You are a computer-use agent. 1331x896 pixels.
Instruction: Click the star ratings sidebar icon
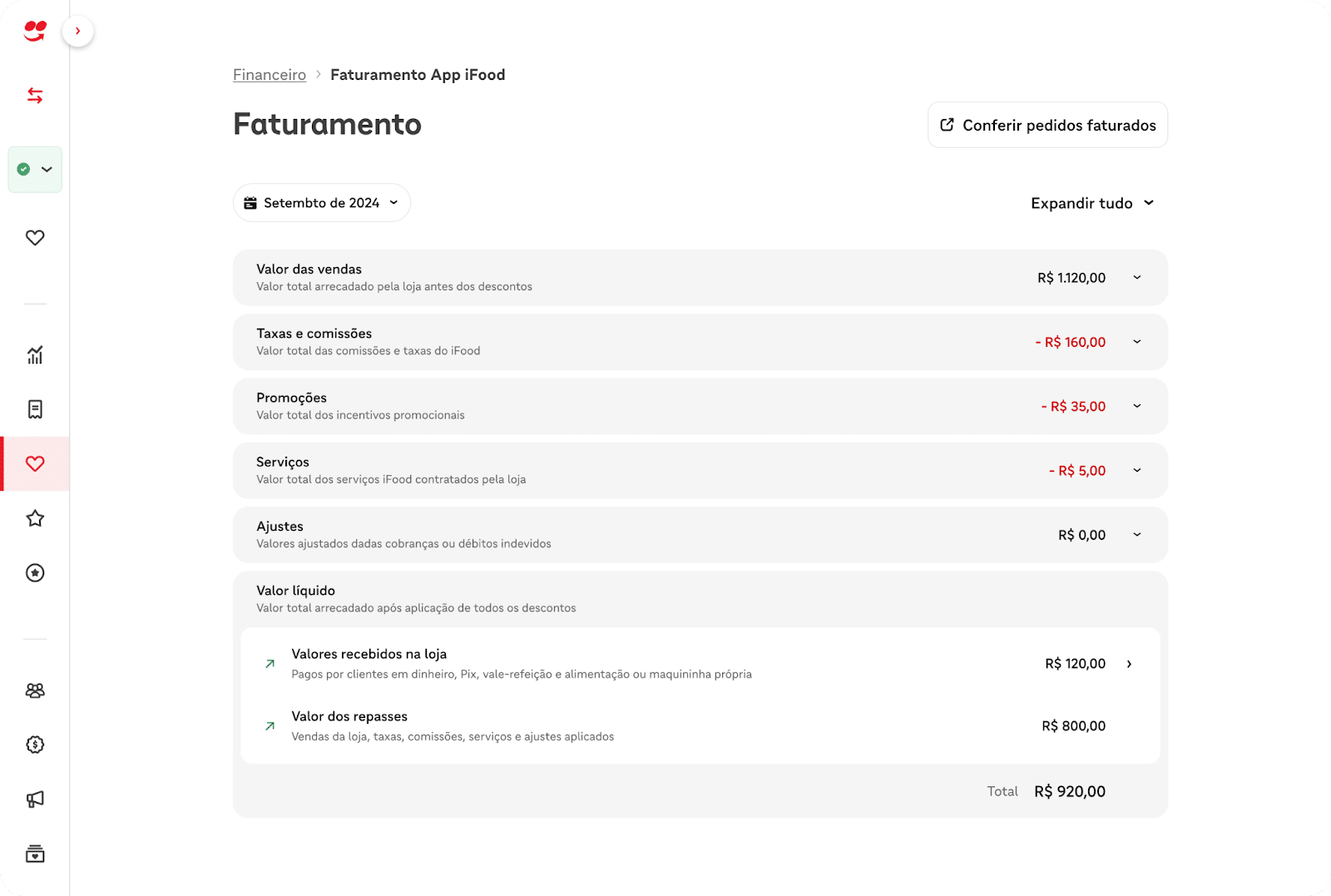35,518
